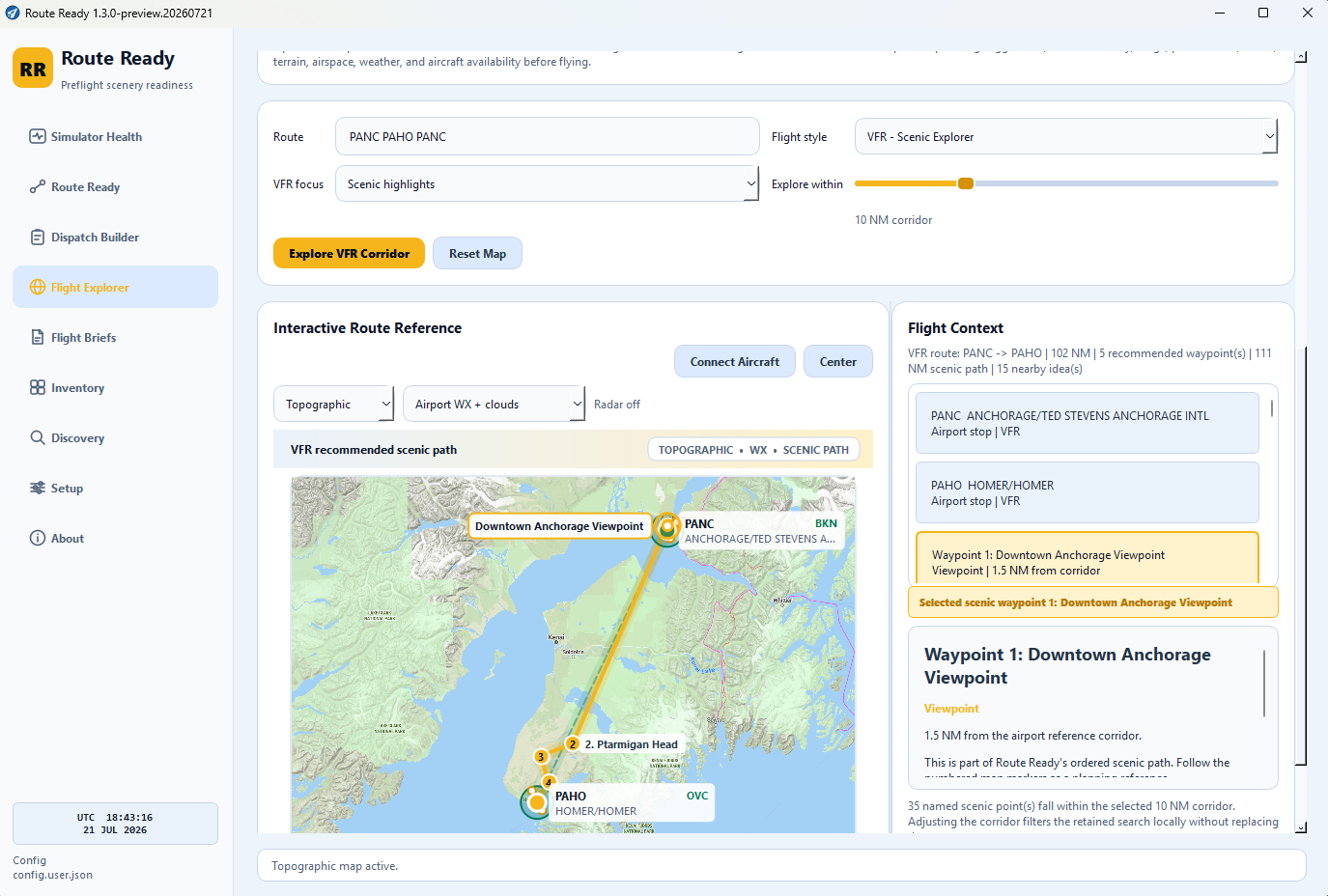Open the Flight style dropdown
1328x896 pixels.
tap(1065, 136)
